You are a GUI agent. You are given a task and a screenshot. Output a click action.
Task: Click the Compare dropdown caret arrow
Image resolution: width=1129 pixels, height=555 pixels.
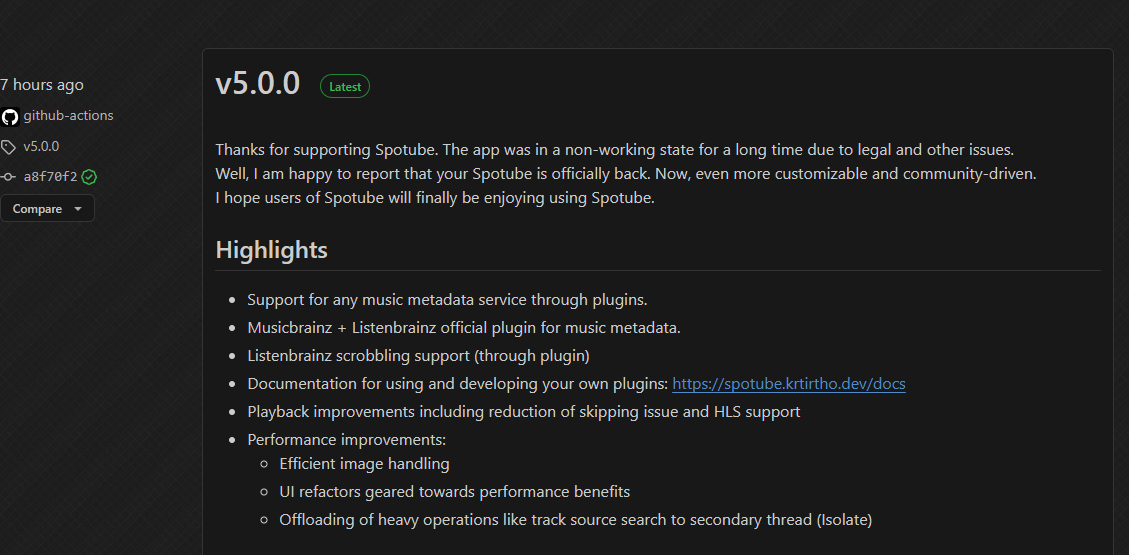coord(78,209)
